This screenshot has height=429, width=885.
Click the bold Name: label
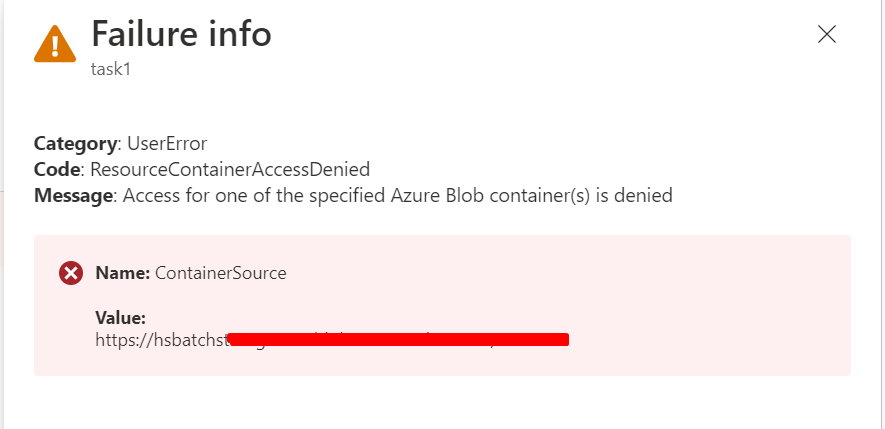[x=122, y=273]
